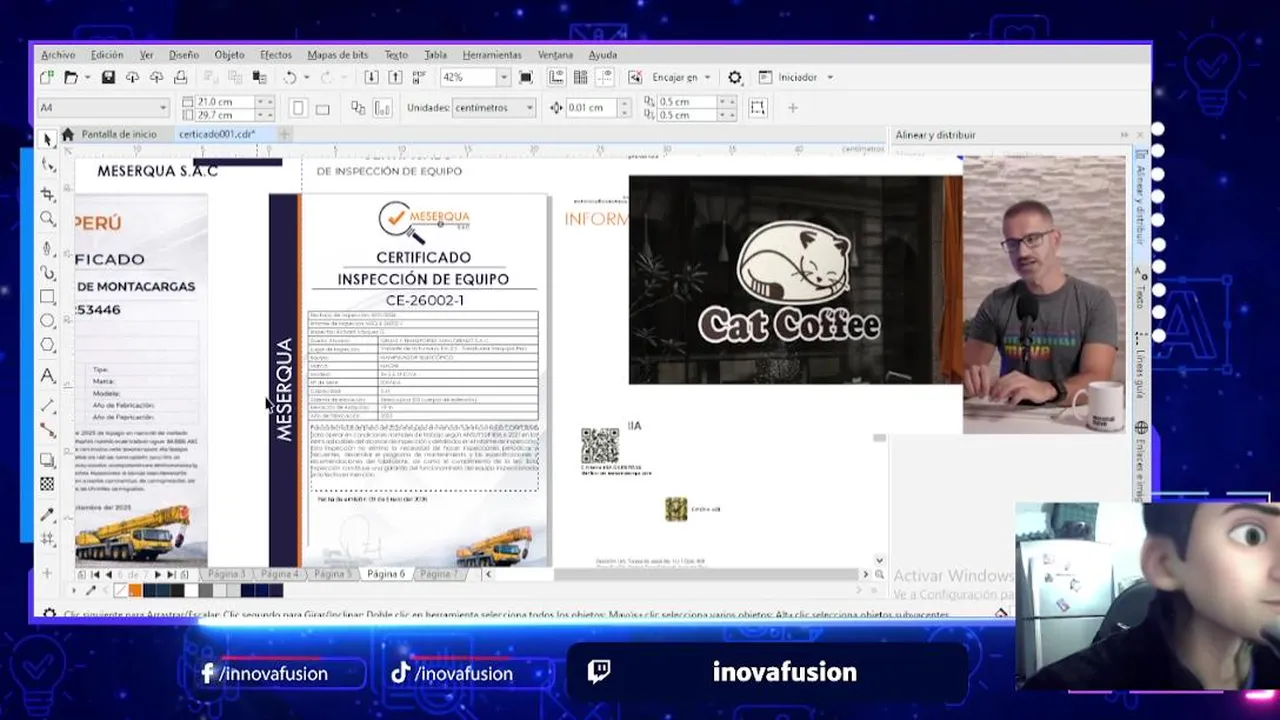Screen dimensions: 1280x720
Task: Open the Herramientas menu
Action: [492, 55]
